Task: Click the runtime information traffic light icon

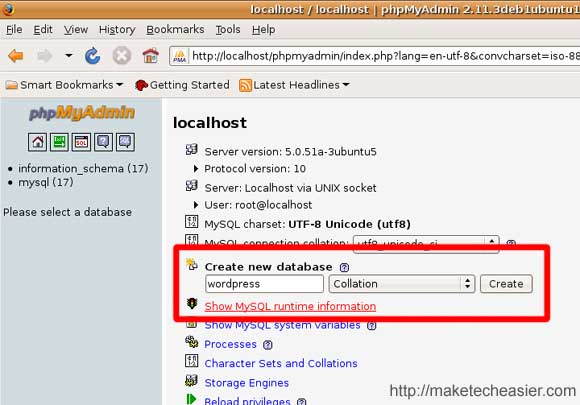Action: click(192, 304)
